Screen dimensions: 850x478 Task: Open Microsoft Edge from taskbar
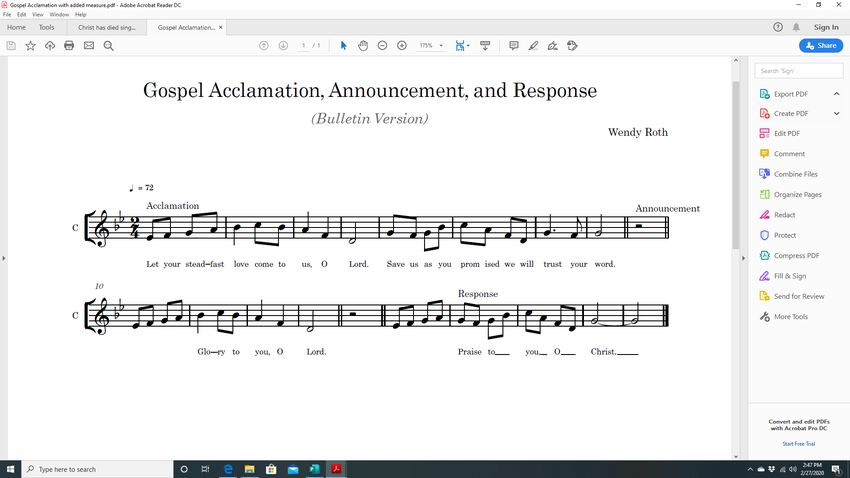(x=228, y=469)
